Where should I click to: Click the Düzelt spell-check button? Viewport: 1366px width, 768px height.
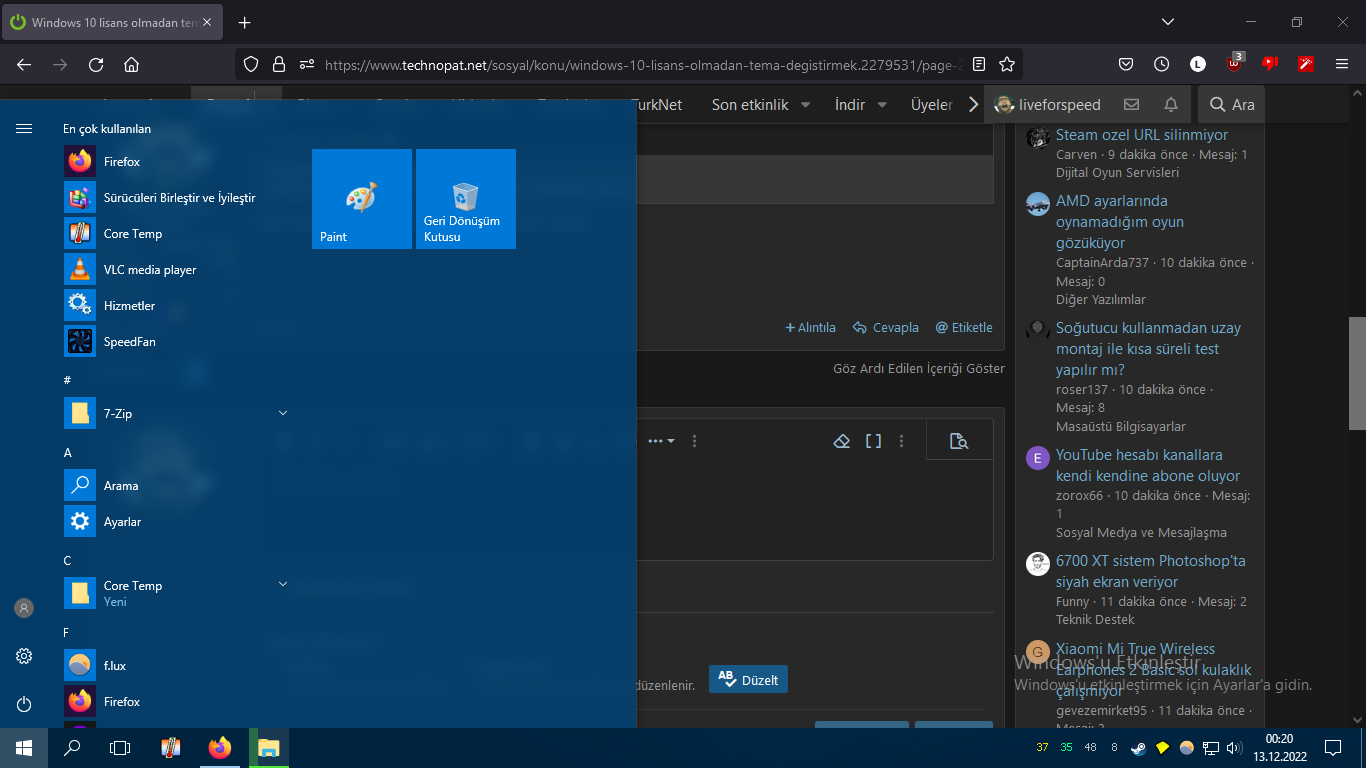[749, 680]
